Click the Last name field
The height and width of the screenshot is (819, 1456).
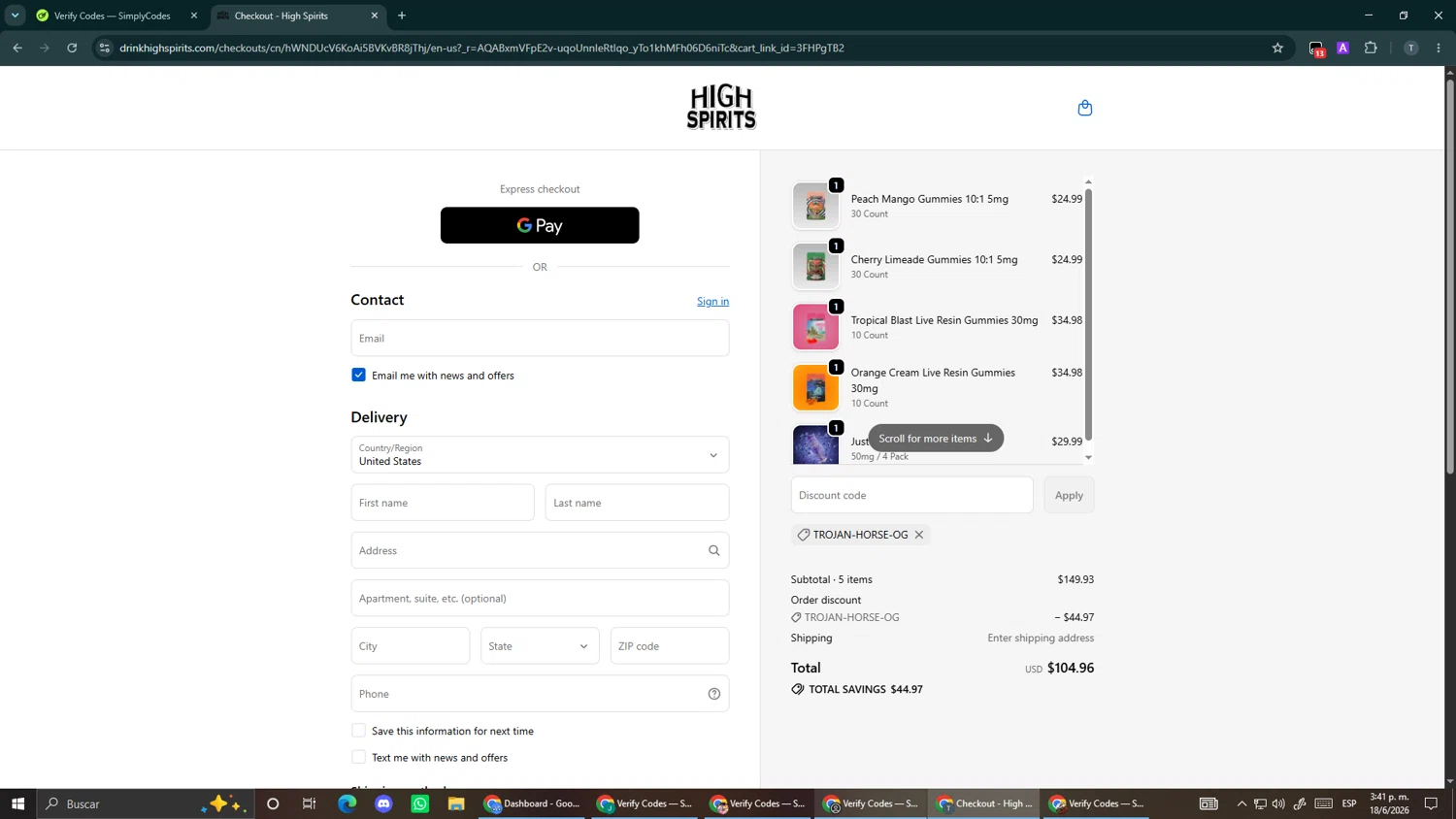click(x=637, y=503)
